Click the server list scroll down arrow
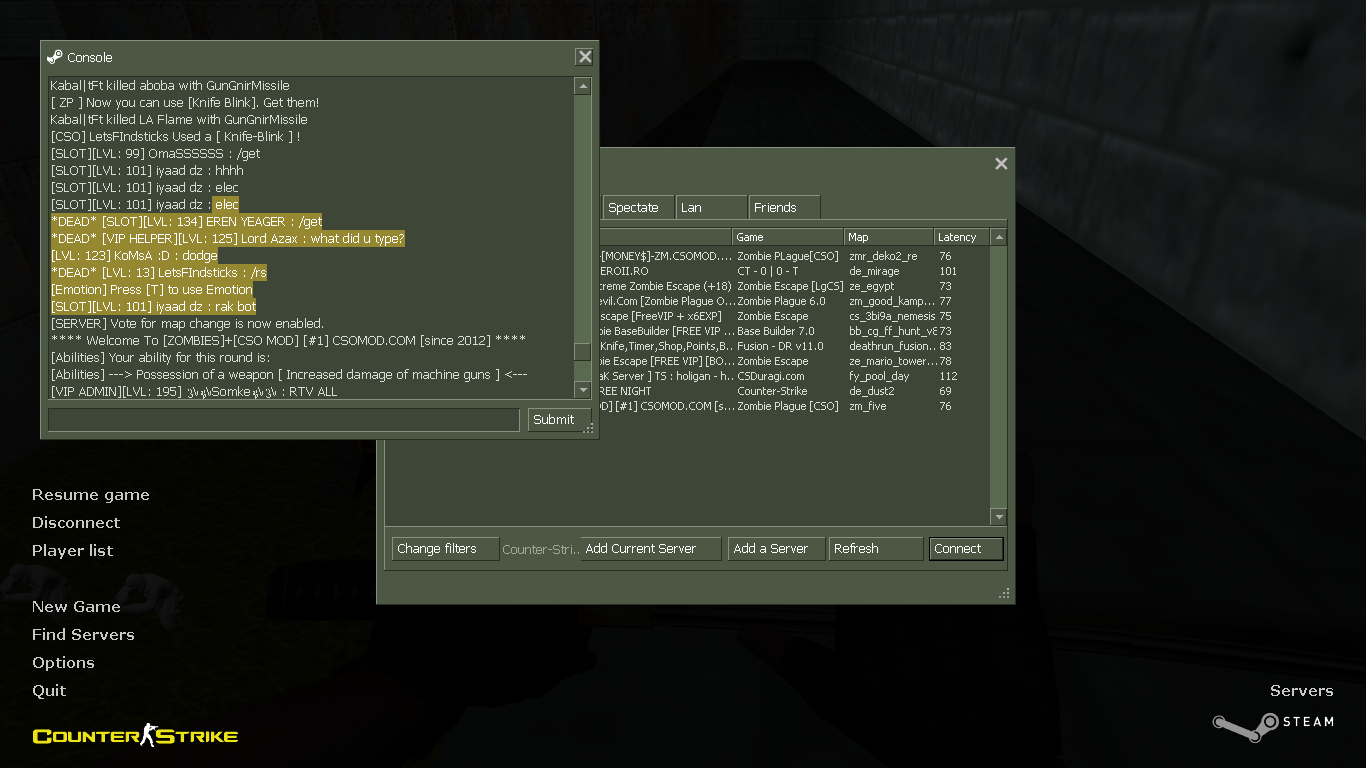Image resolution: width=1366 pixels, height=768 pixels. pyautogui.click(x=998, y=517)
